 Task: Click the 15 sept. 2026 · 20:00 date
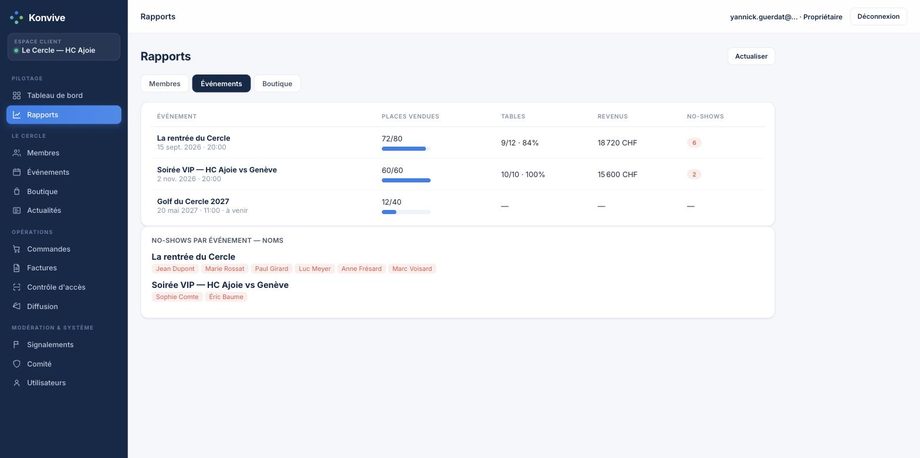click(191, 147)
